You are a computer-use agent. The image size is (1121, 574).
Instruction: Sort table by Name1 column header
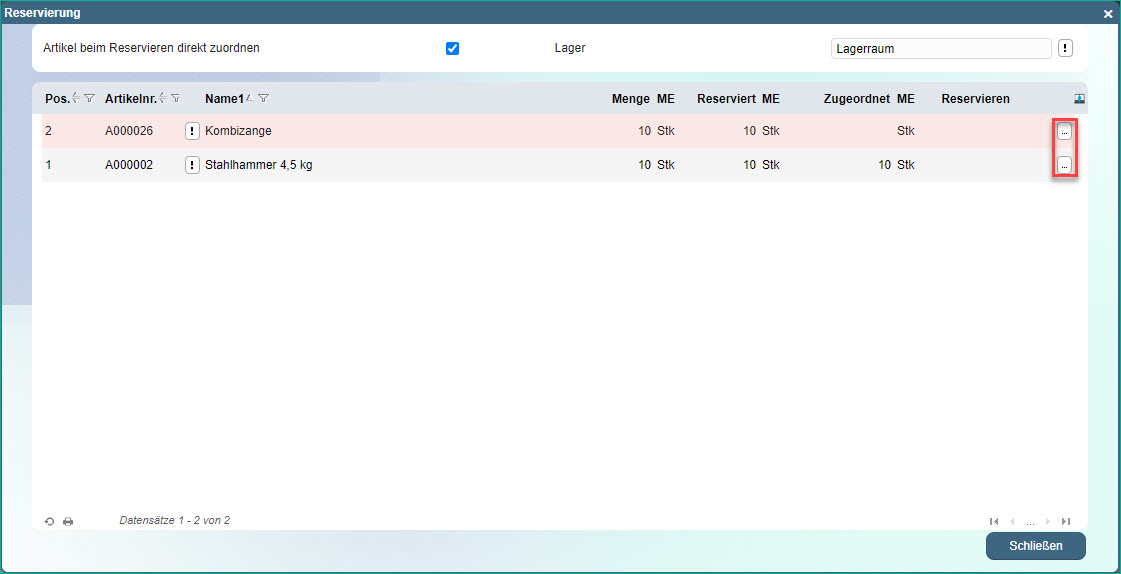[x=224, y=99]
